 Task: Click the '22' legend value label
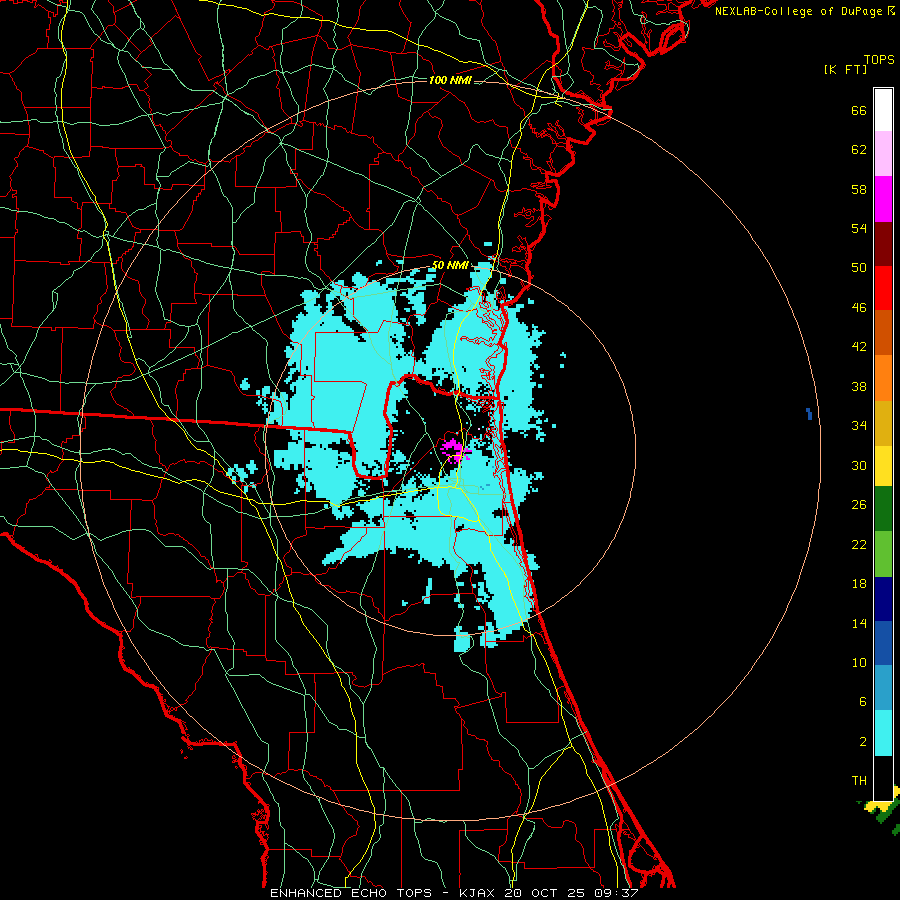coord(859,545)
